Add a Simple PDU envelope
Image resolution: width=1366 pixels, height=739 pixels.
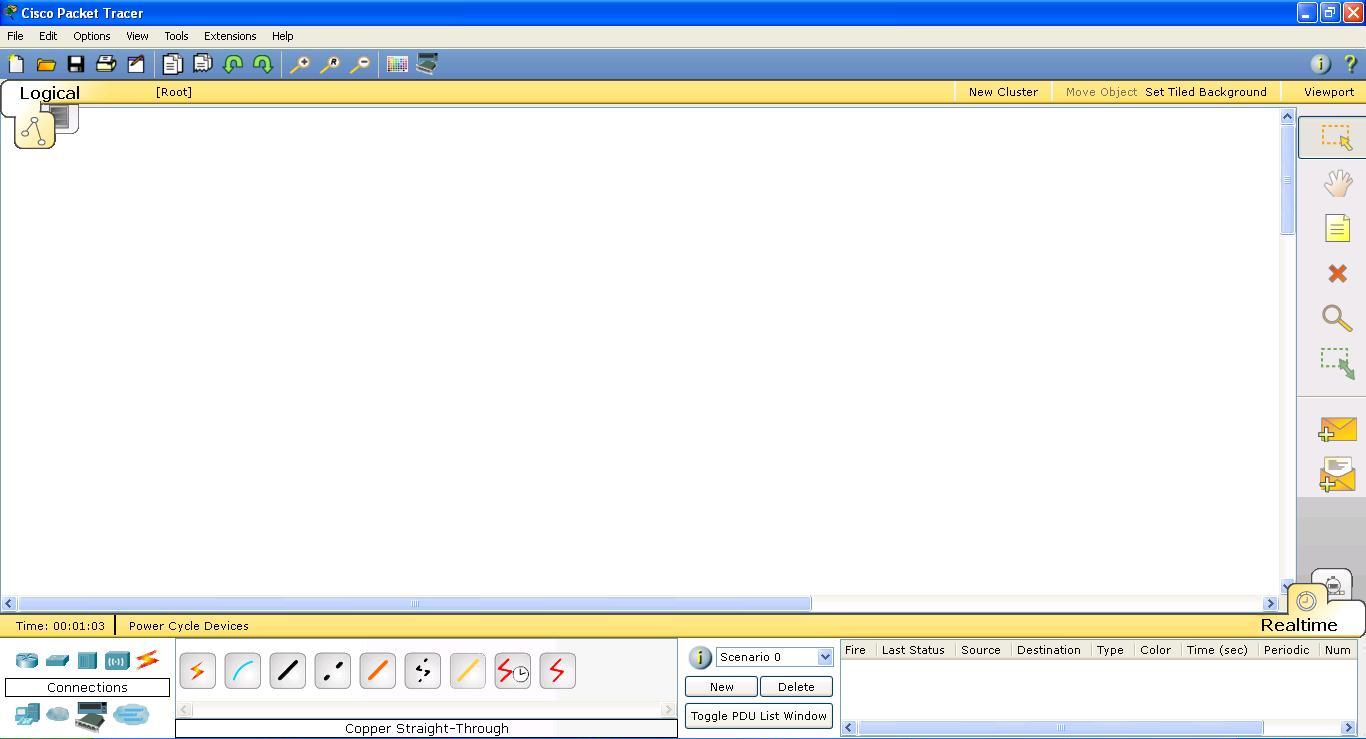pyautogui.click(x=1337, y=430)
